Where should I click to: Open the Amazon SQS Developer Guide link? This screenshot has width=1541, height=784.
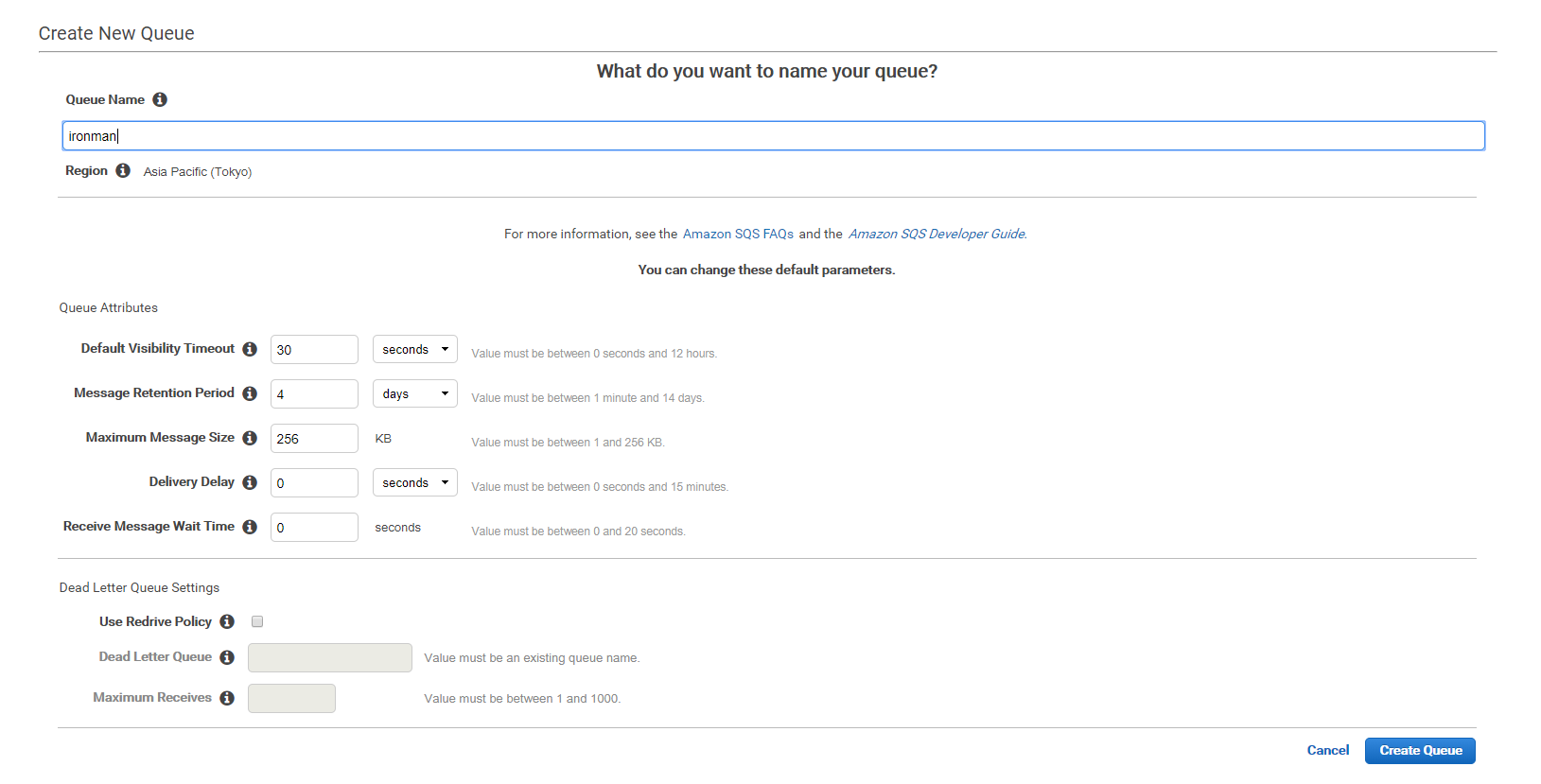click(x=937, y=234)
